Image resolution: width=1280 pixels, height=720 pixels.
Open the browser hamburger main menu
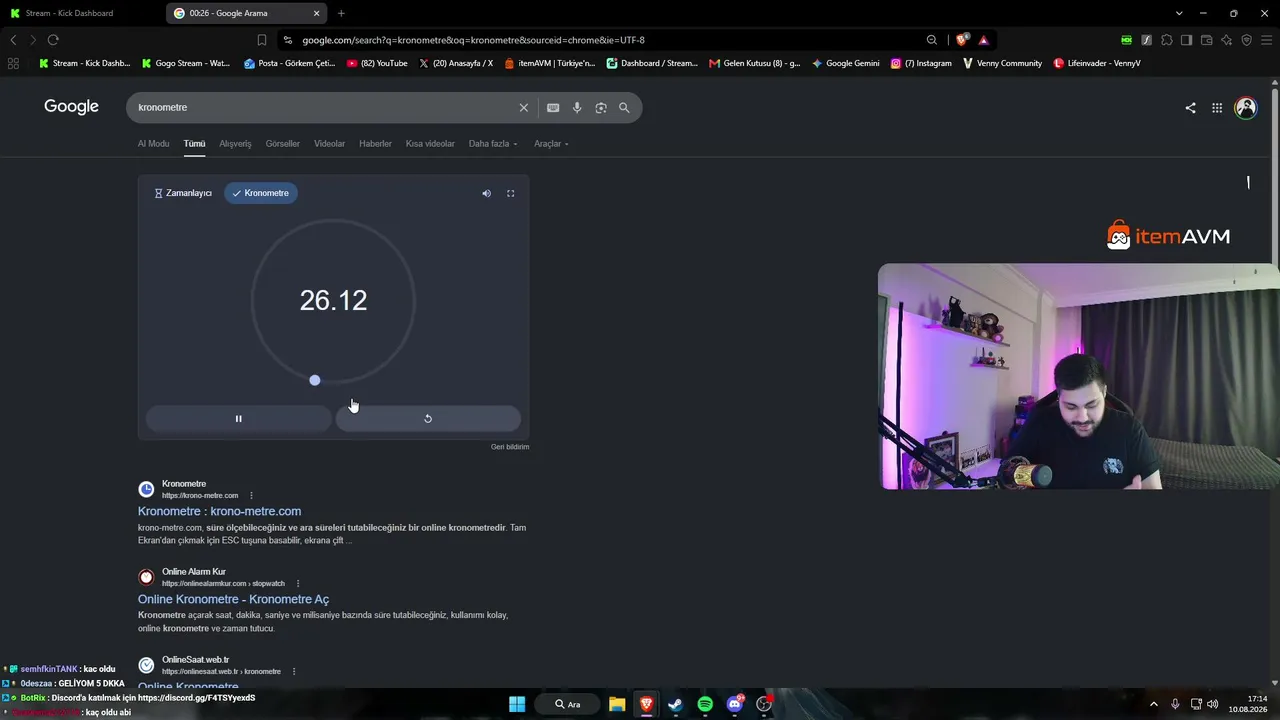pos(1267,40)
